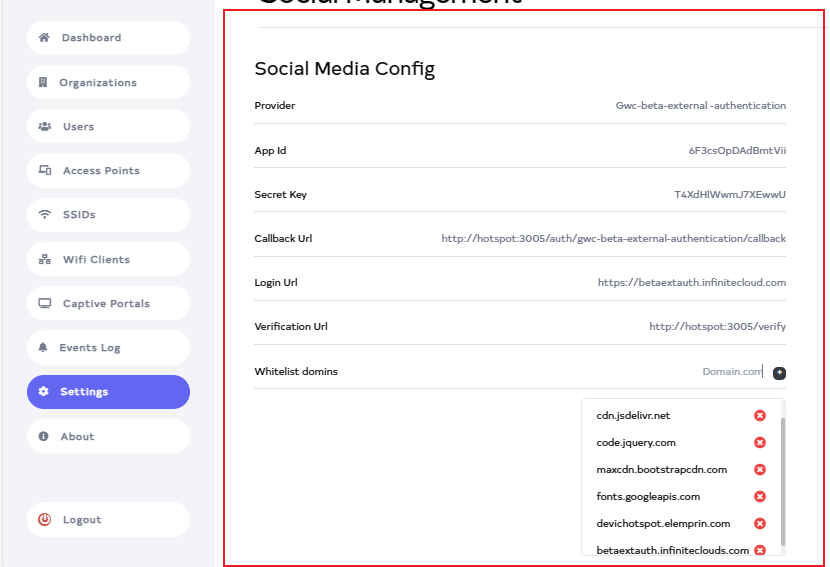This screenshot has height=567, width=830.
Task: Remove cdn.jsdelivr.net from whitelist
Action: coord(760,416)
